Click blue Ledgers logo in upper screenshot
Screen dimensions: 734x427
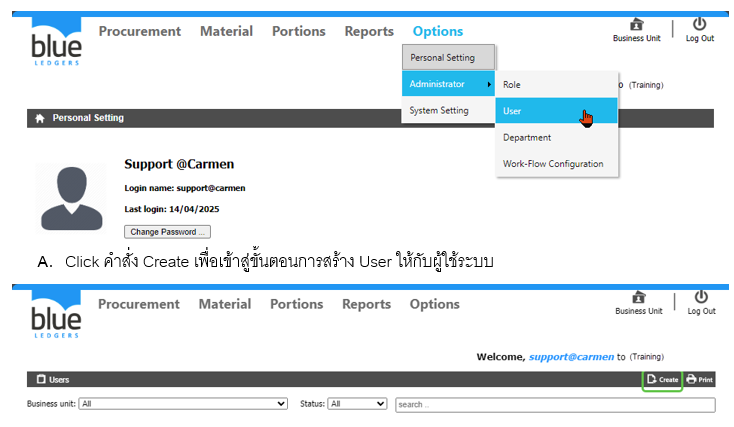pos(56,42)
